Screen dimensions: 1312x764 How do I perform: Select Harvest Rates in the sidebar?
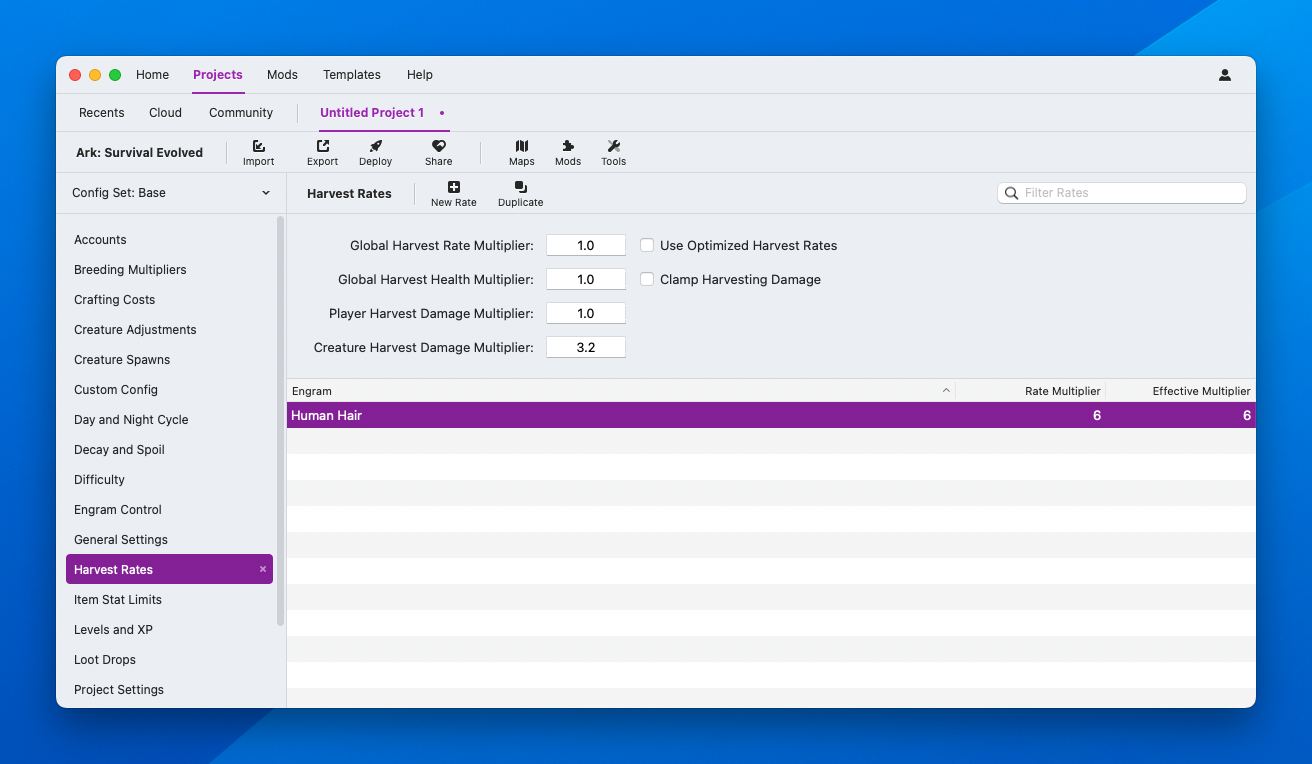pyautogui.click(x=169, y=569)
